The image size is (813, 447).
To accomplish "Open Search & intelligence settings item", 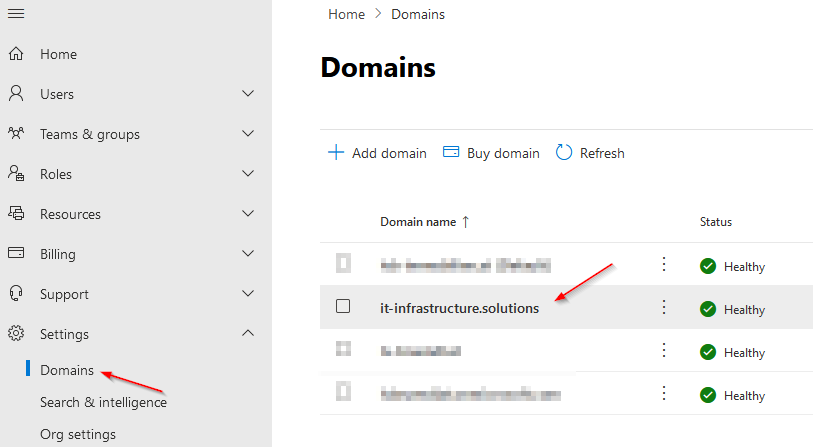I will pyautogui.click(x=104, y=402).
